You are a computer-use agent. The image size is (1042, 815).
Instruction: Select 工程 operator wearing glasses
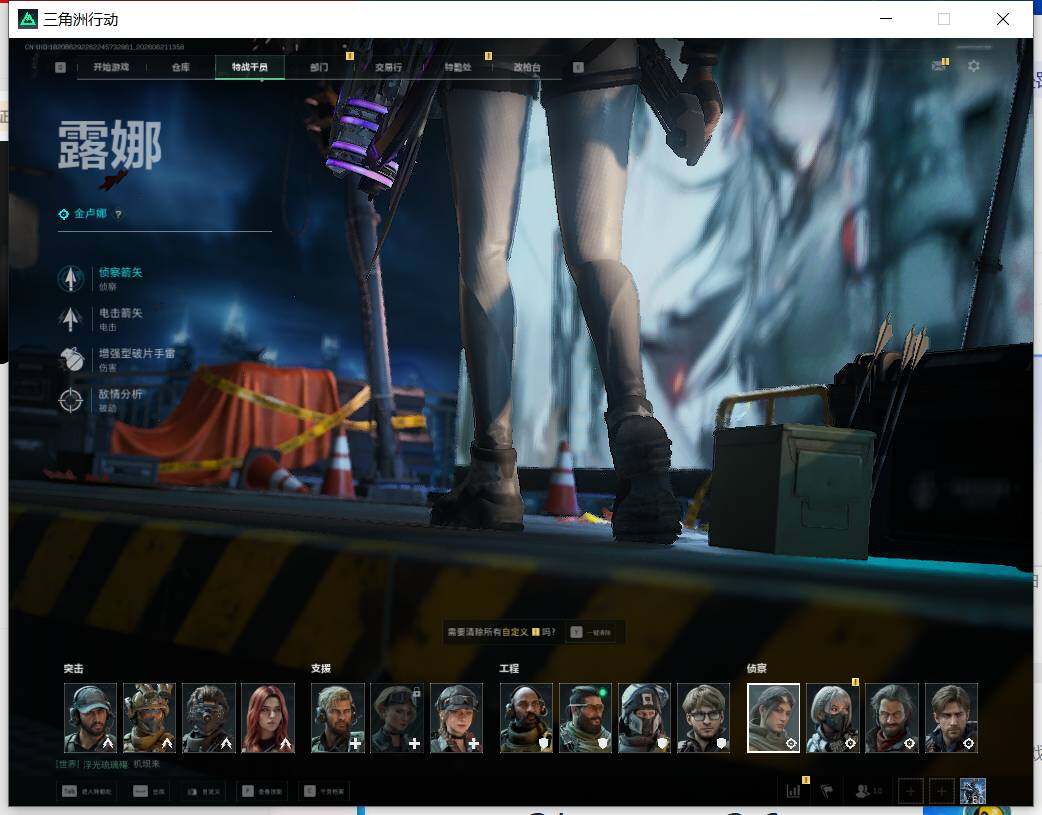(x=704, y=718)
